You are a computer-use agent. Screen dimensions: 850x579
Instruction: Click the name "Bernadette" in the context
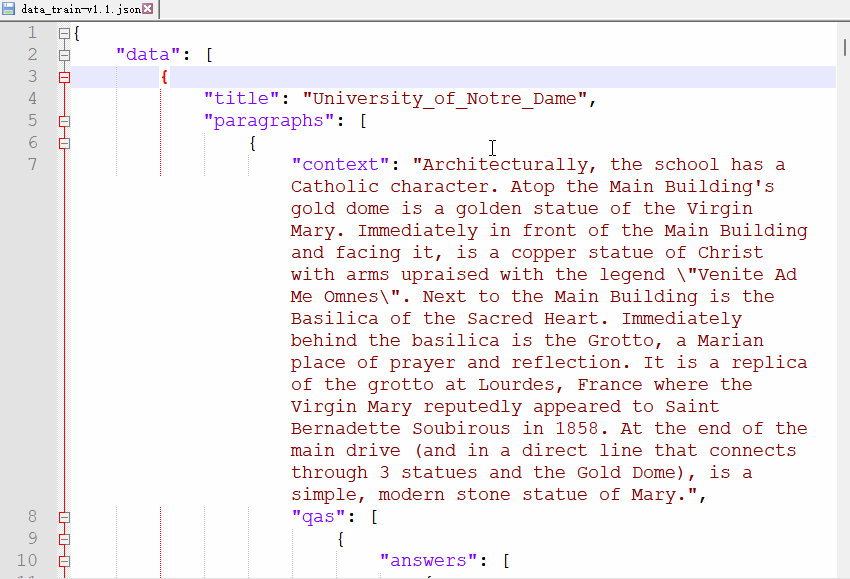click(346, 429)
